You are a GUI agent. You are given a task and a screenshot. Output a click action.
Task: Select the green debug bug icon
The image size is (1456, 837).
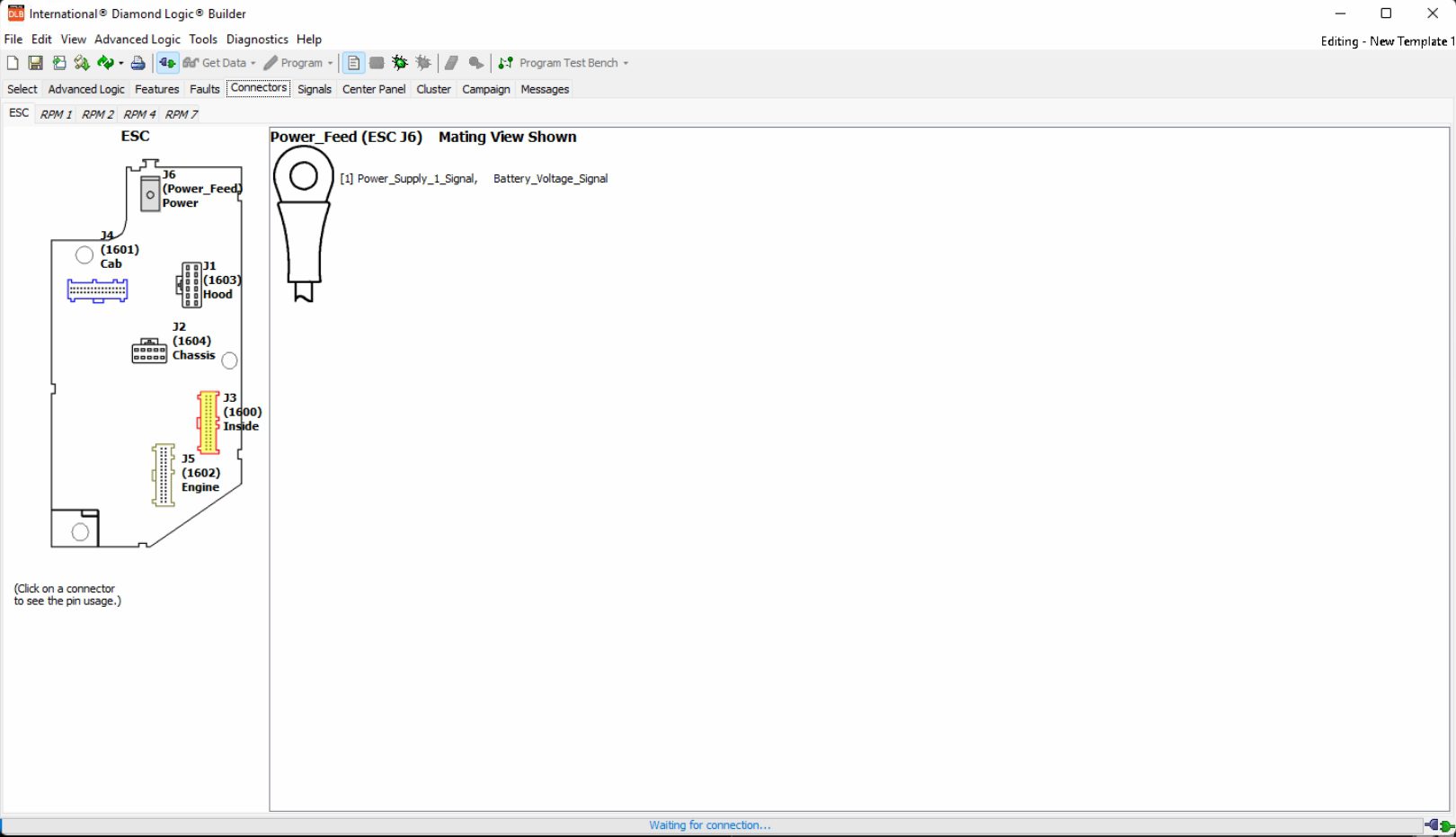398,63
